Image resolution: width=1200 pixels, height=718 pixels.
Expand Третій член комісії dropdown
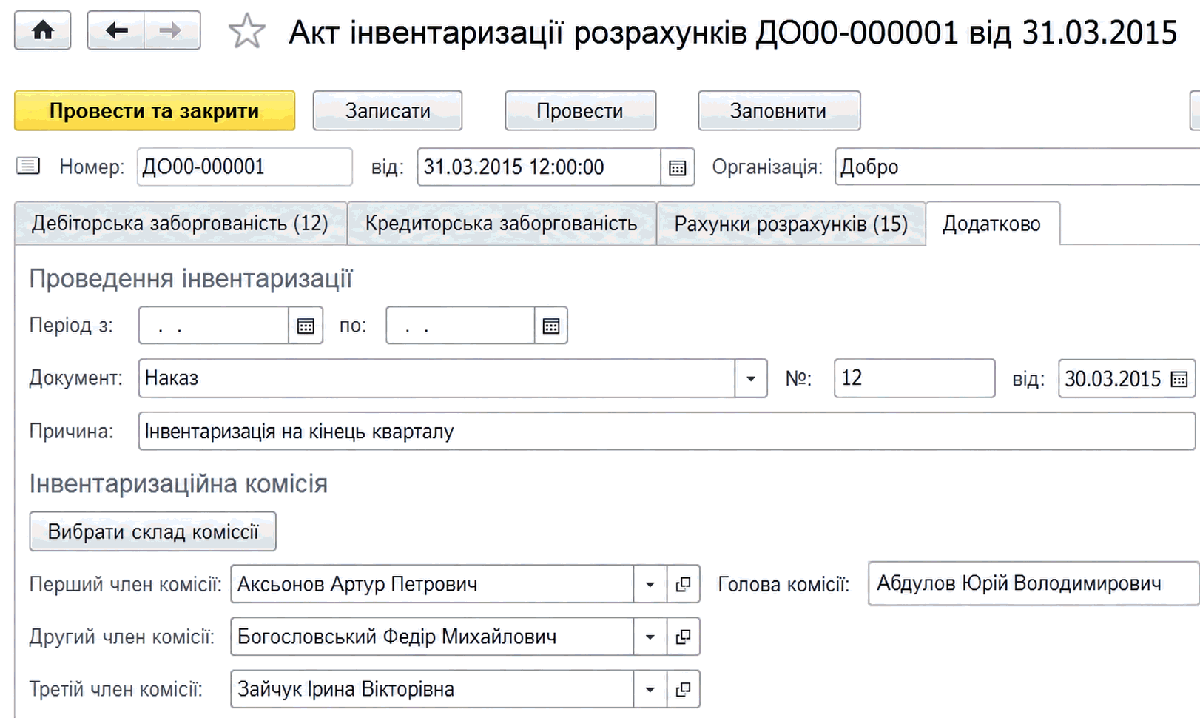[650, 689]
